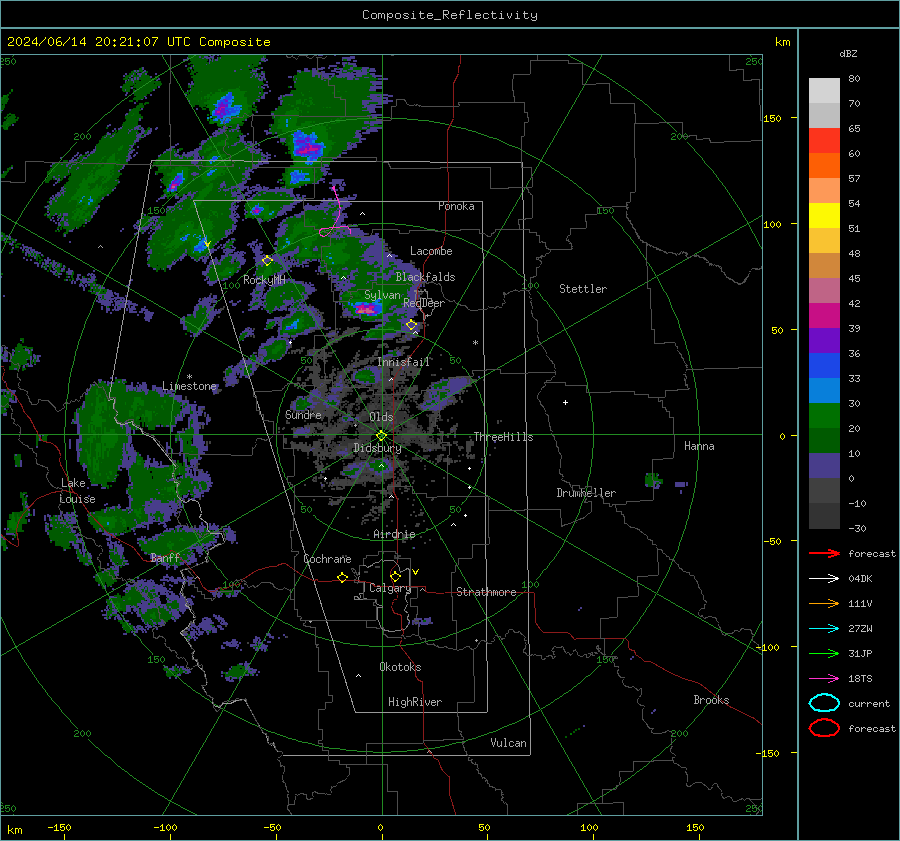Select the Didsbury label
900x841 pixels.
[x=377, y=448]
